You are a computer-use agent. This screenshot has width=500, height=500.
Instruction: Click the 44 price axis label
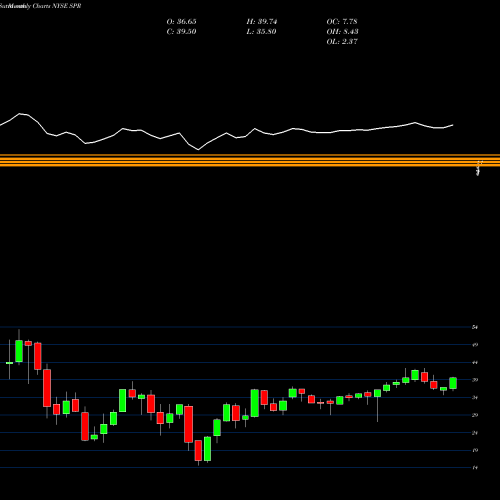(475, 362)
